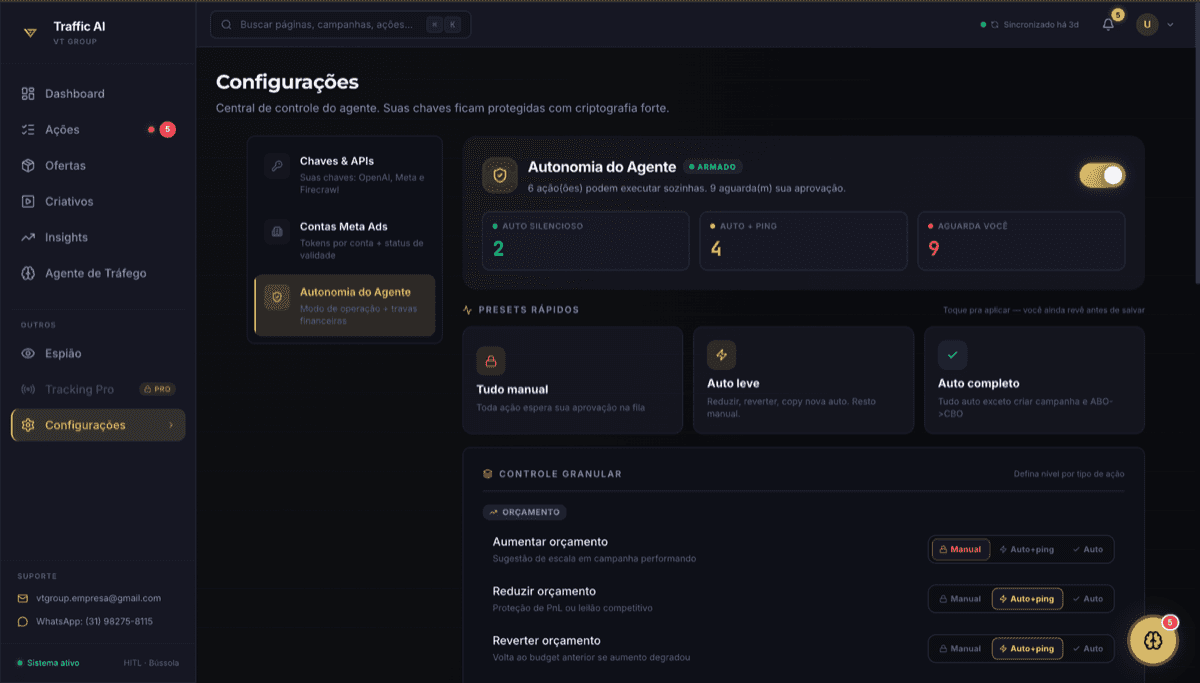Click the Auto silencioso counter card
1200x683 pixels.
coord(585,241)
